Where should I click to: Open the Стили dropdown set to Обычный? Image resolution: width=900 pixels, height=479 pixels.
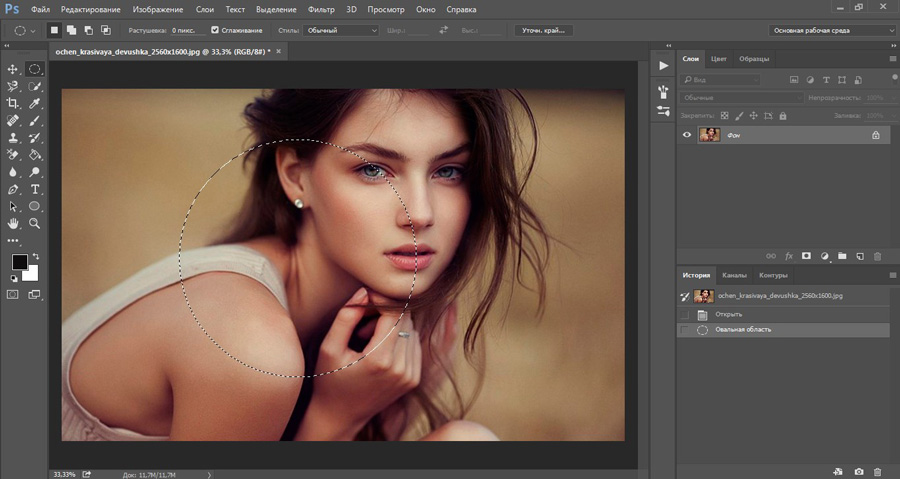coord(340,30)
